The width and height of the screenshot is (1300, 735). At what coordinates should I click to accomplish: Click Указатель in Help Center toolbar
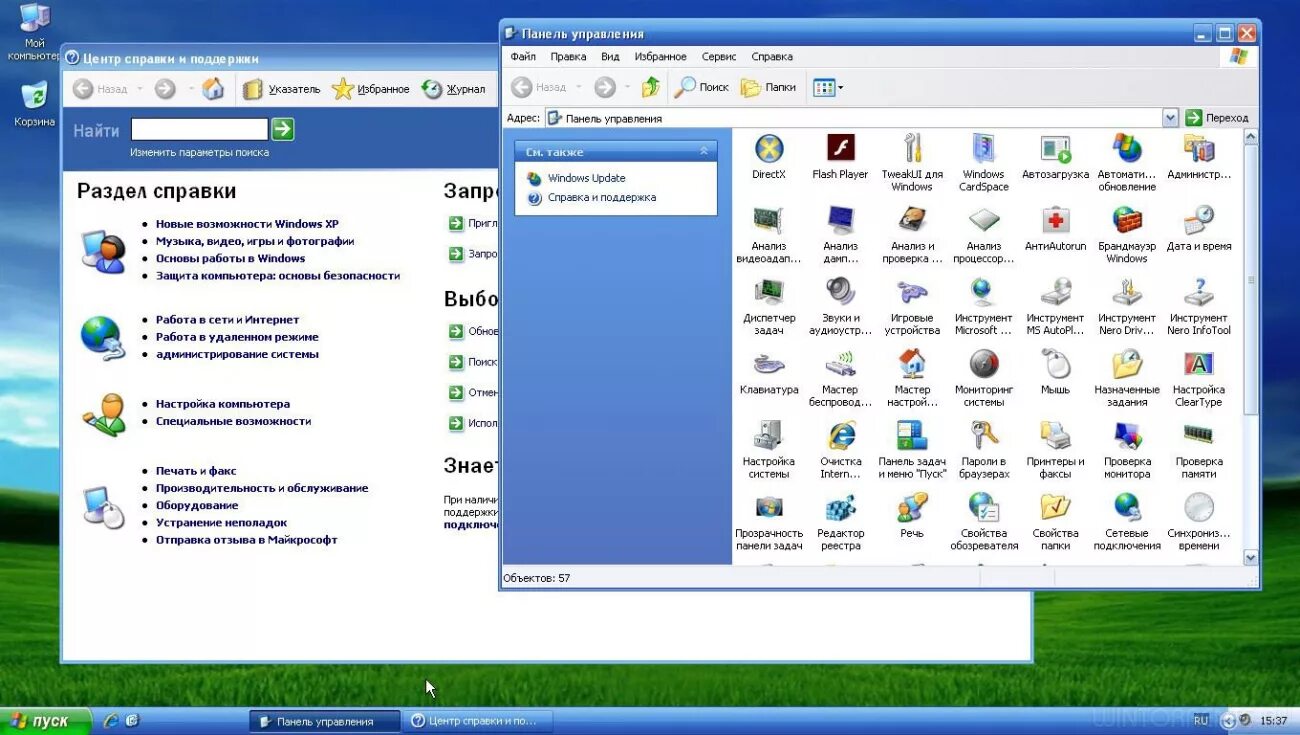(x=282, y=89)
